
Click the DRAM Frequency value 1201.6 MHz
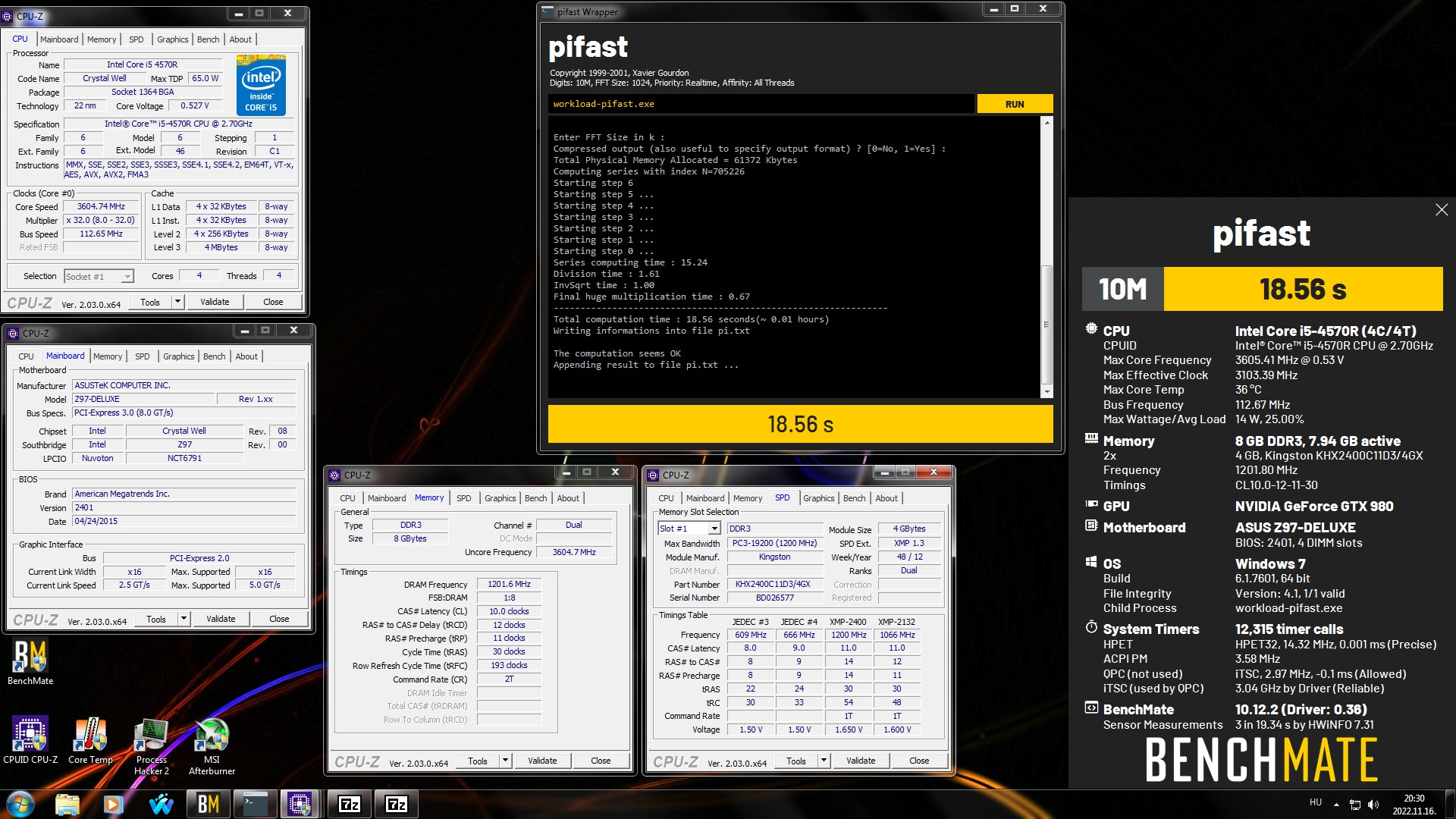pos(509,584)
